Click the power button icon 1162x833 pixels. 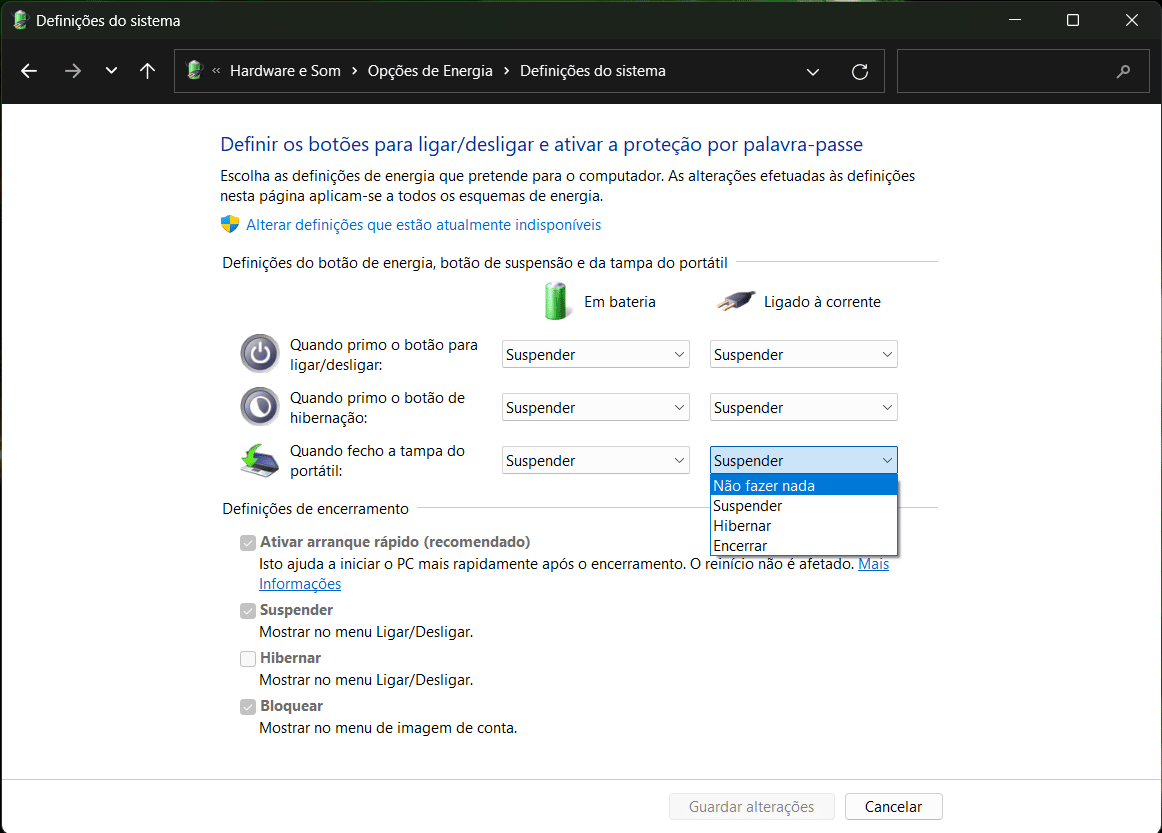259,354
